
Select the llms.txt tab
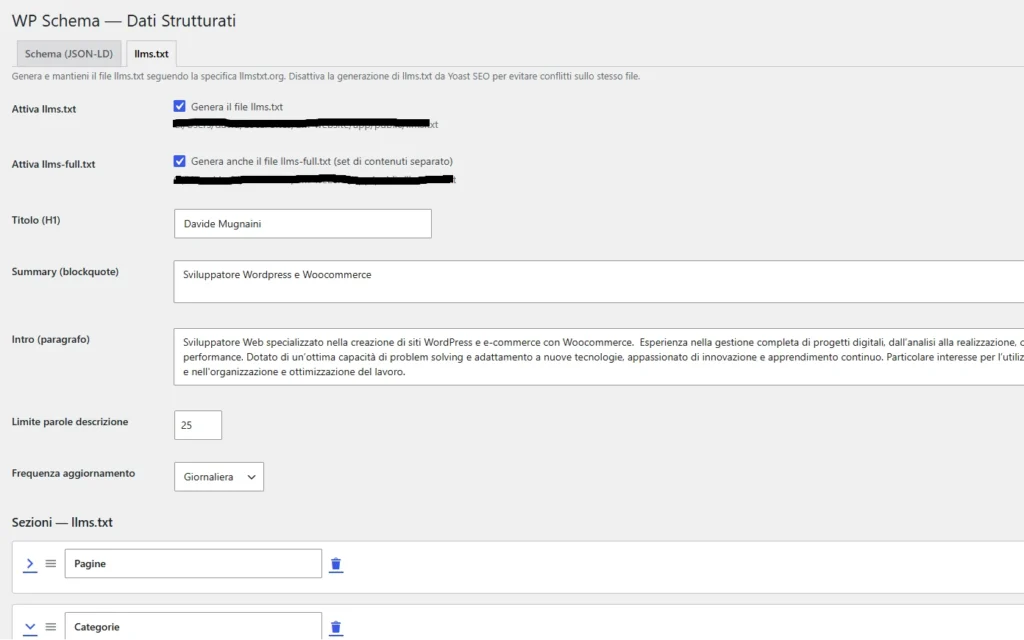152,54
